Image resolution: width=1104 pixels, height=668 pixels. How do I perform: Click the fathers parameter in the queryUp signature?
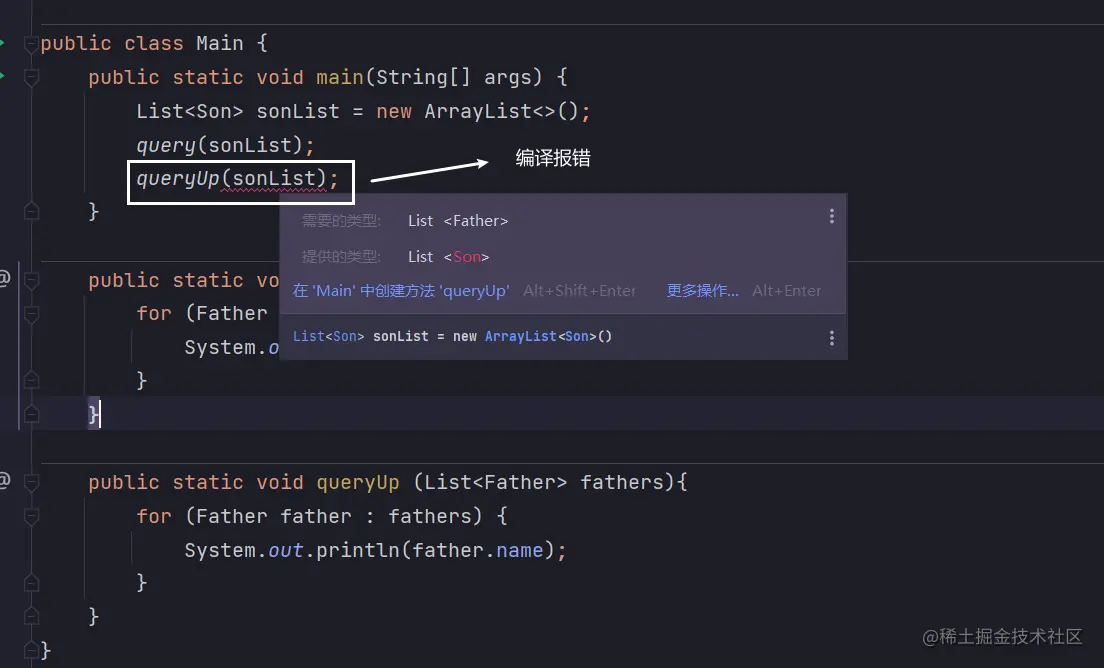coord(622,482)
